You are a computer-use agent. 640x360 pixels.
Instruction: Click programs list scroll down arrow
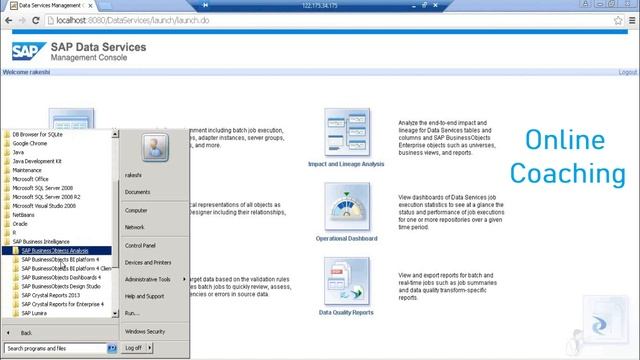[x=115, y=313]
